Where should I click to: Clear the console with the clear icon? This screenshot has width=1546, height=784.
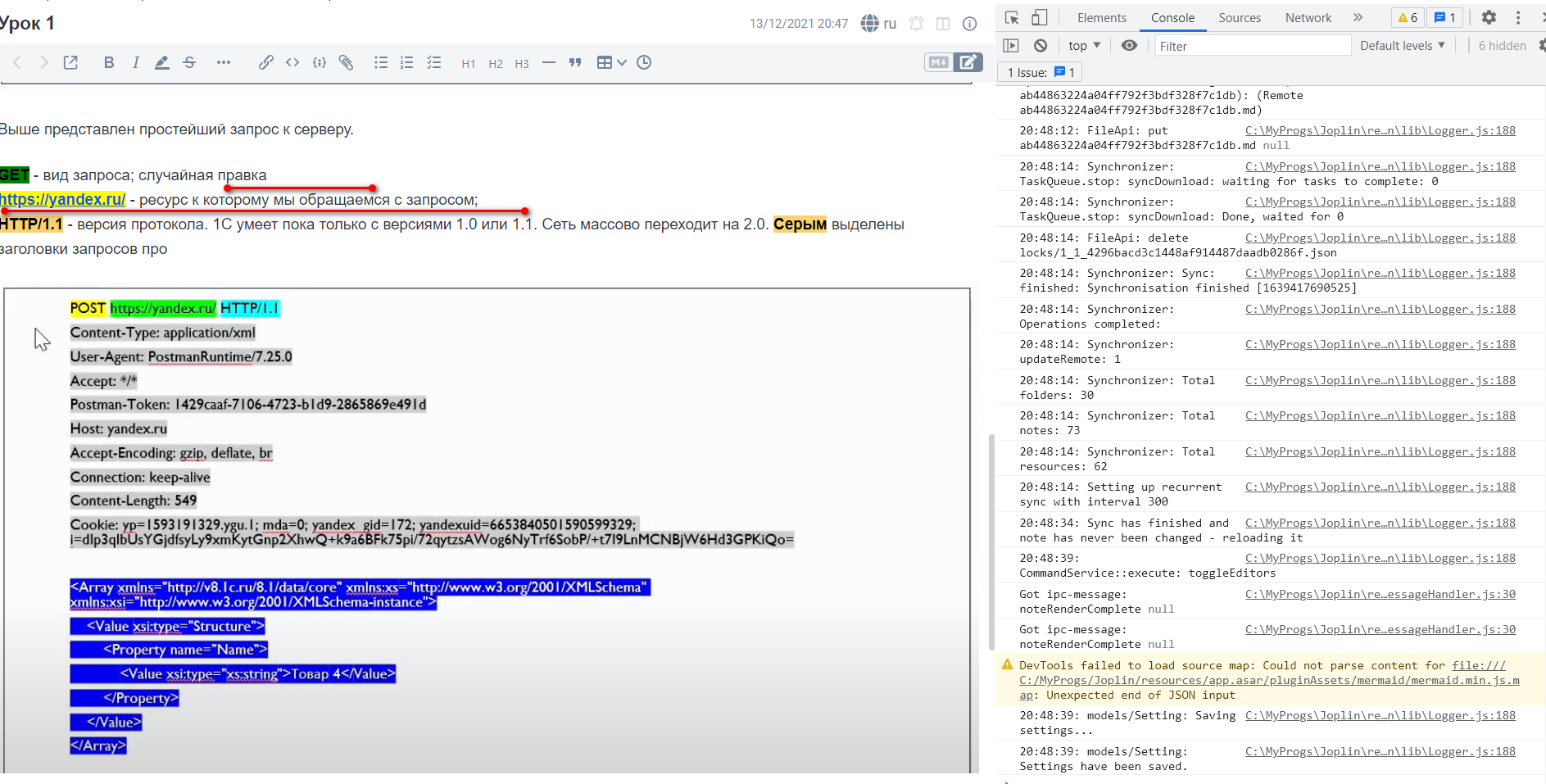(1040, 45)
